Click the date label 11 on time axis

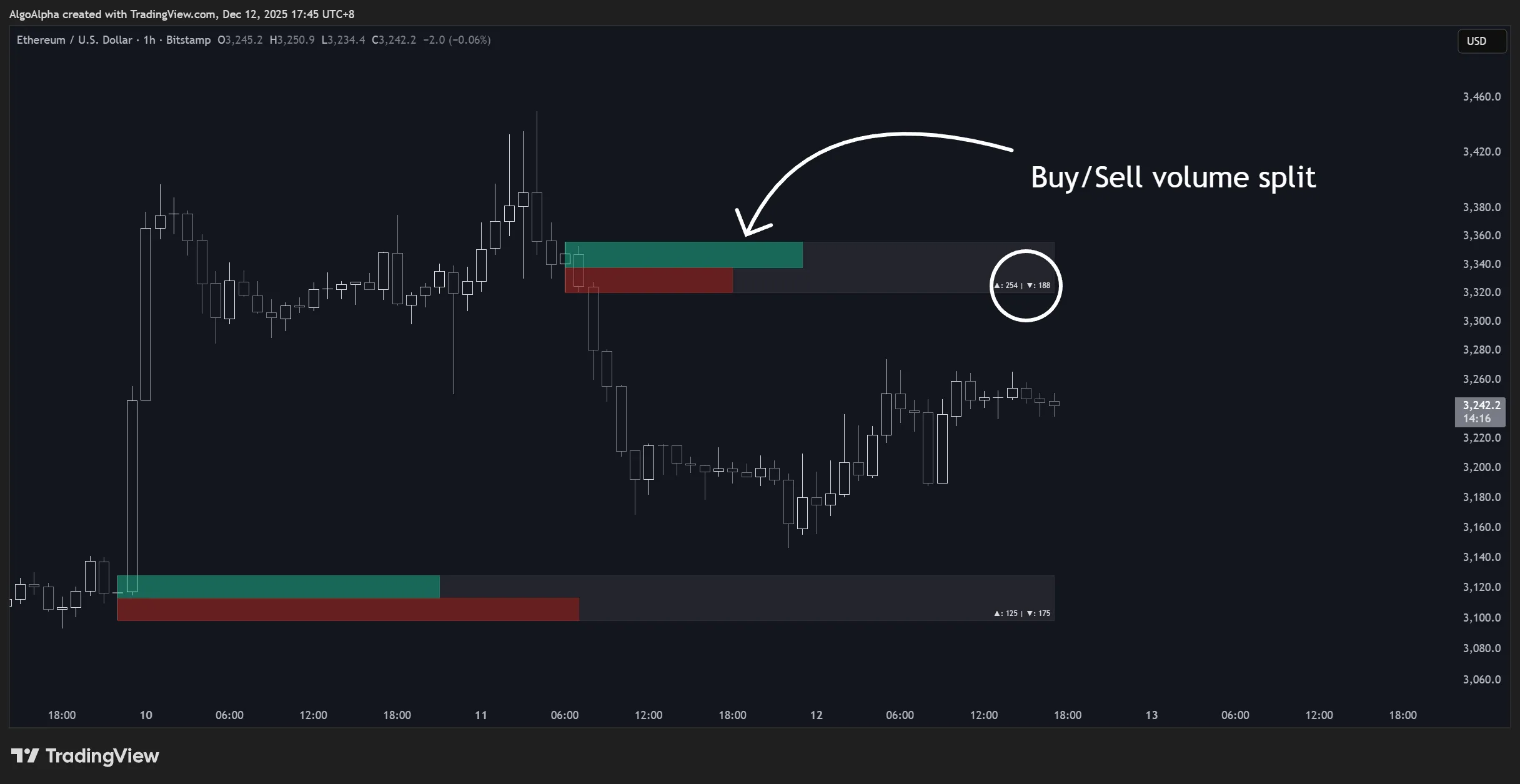point(480,715)
